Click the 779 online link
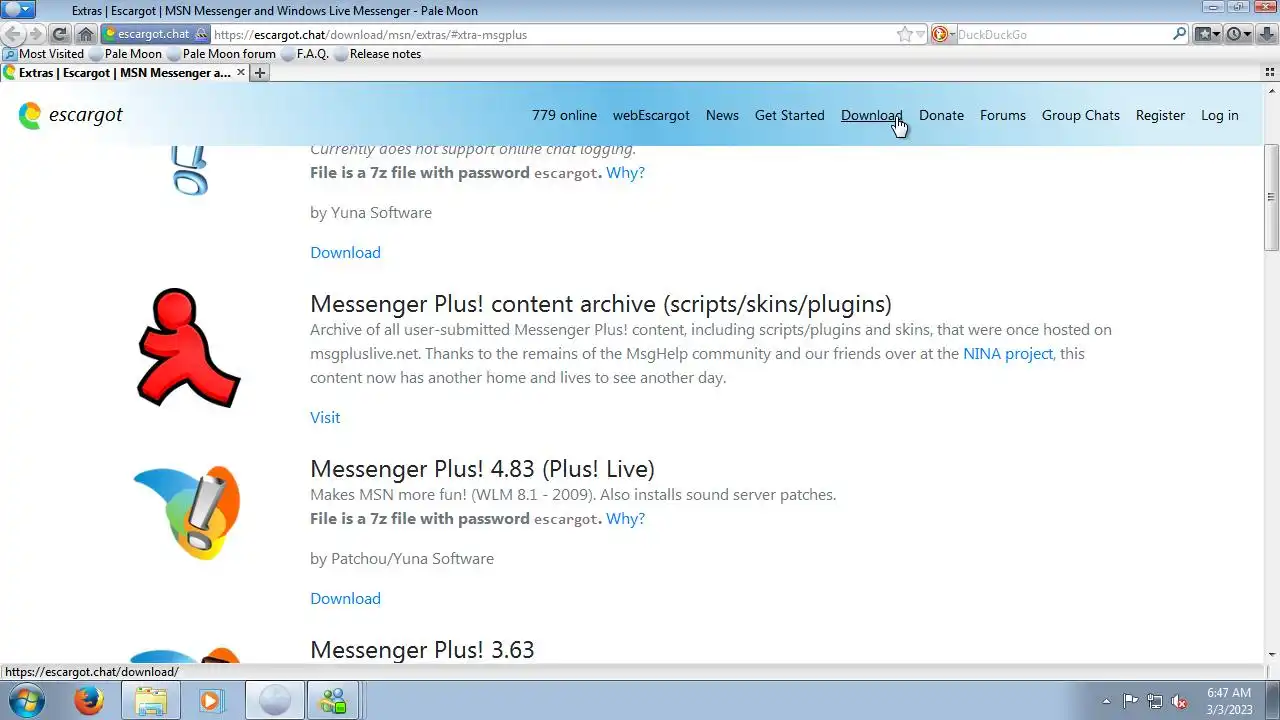The width and height of the screenshot is (1280, 720). 564,115
